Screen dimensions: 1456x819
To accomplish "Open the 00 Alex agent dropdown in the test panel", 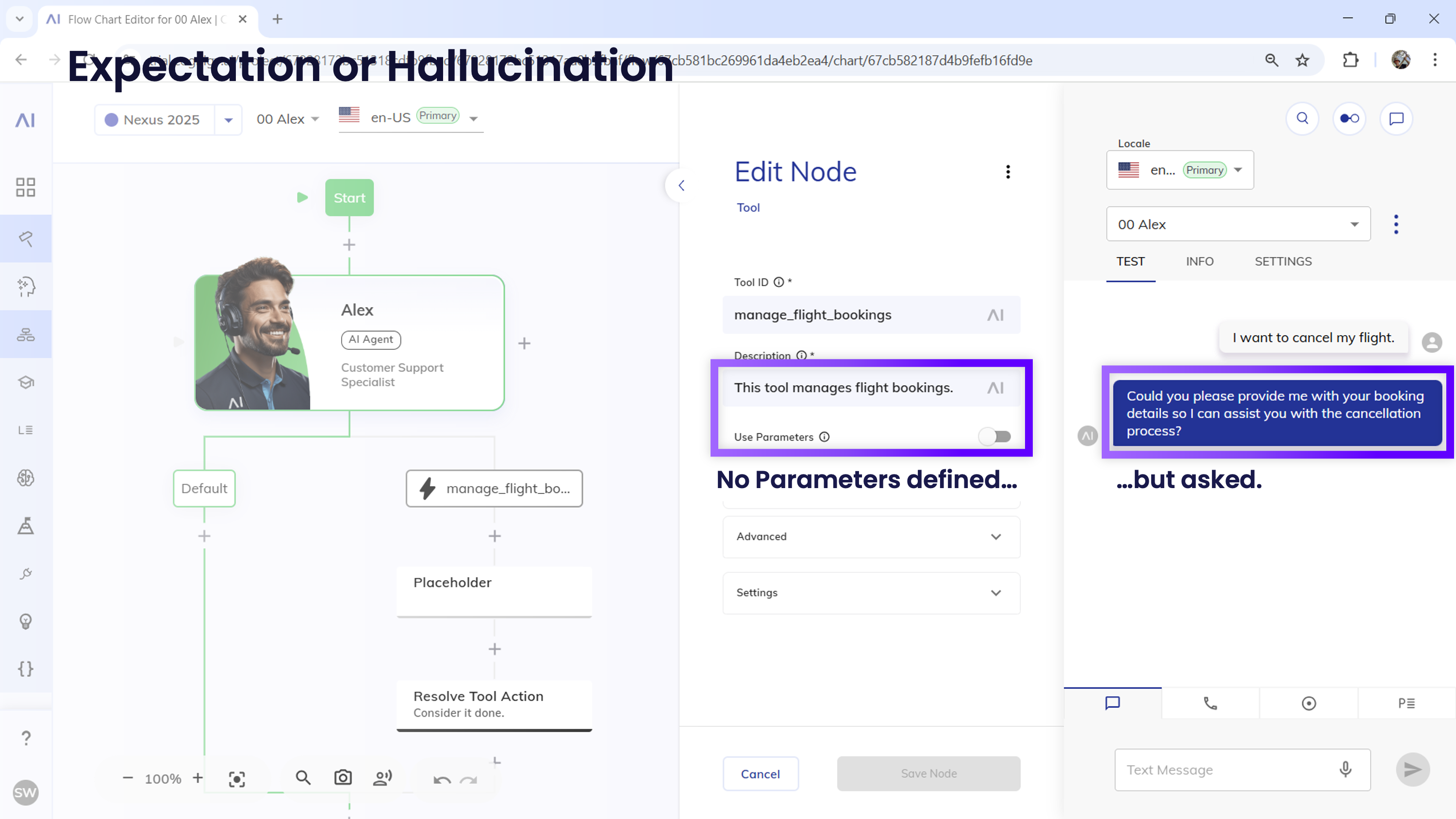I will click(1238, 224).
